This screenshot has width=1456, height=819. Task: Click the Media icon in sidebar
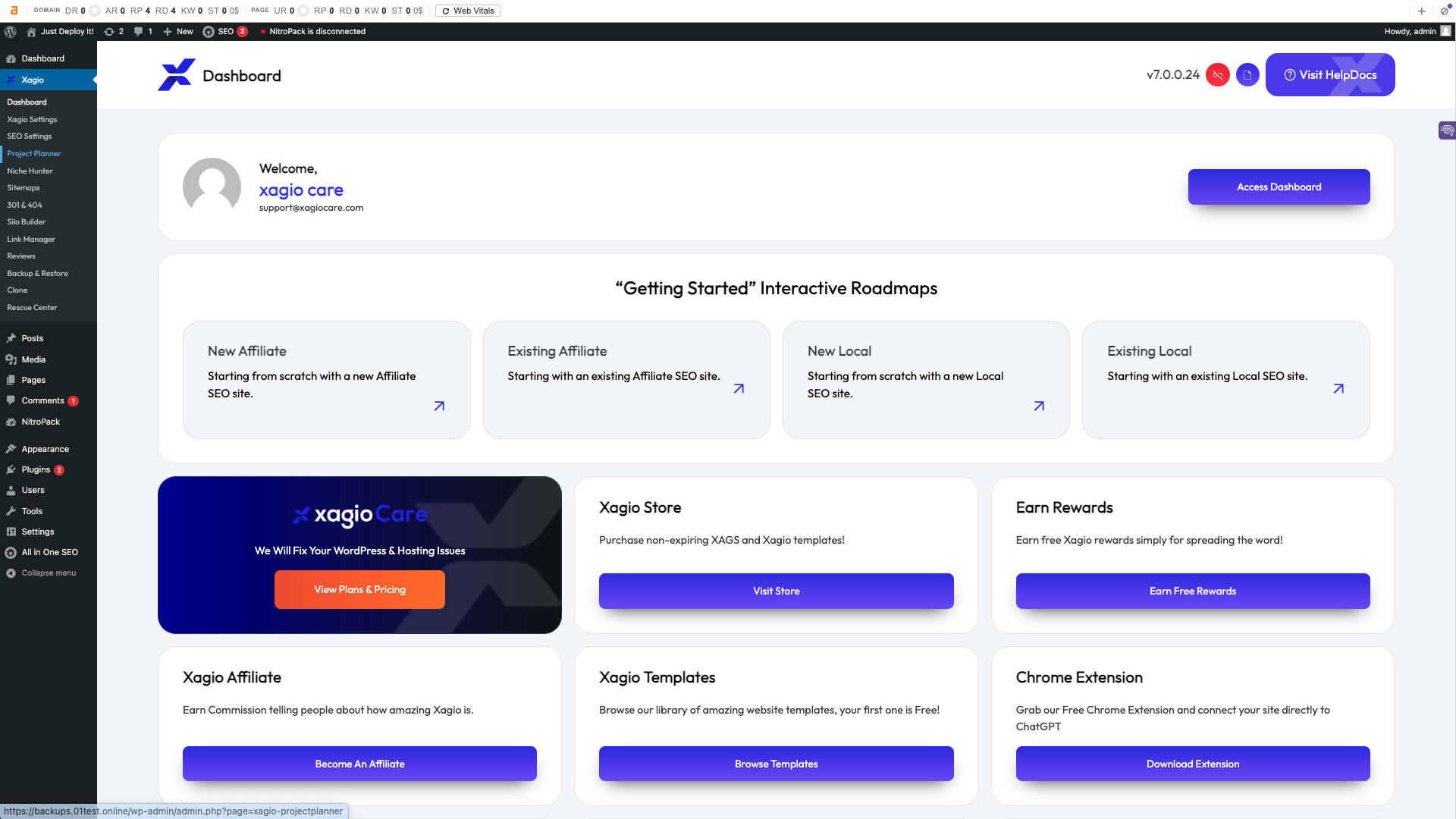point(11,359)
